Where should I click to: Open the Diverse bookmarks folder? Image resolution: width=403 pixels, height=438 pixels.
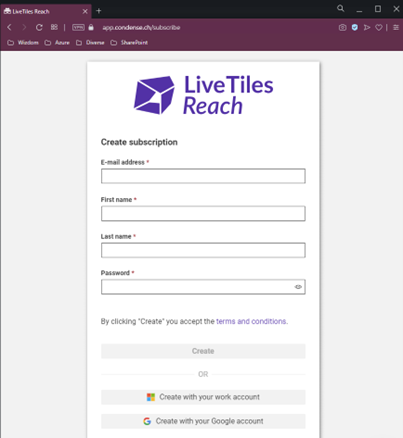(x=90, y=43)
